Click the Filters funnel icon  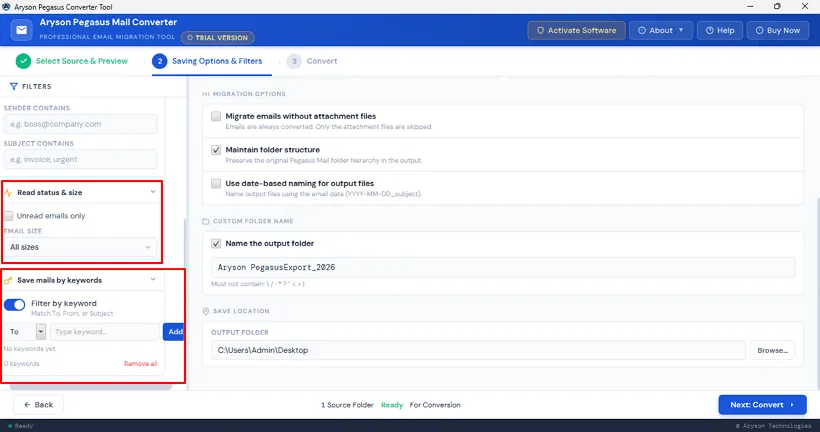point(14,86)
